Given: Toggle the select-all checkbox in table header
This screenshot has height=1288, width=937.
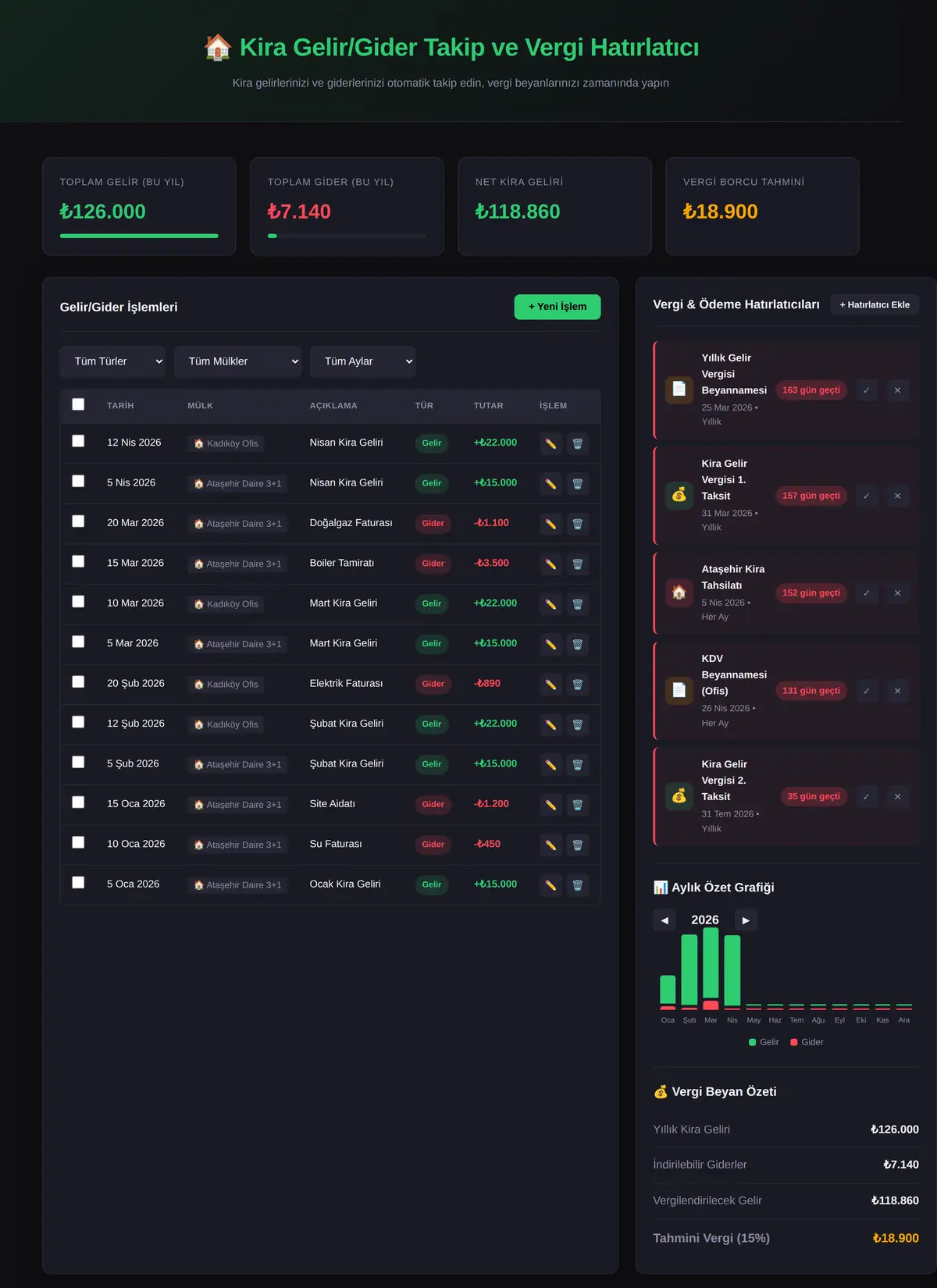Looking at the screenshot, I should (78, 404).
